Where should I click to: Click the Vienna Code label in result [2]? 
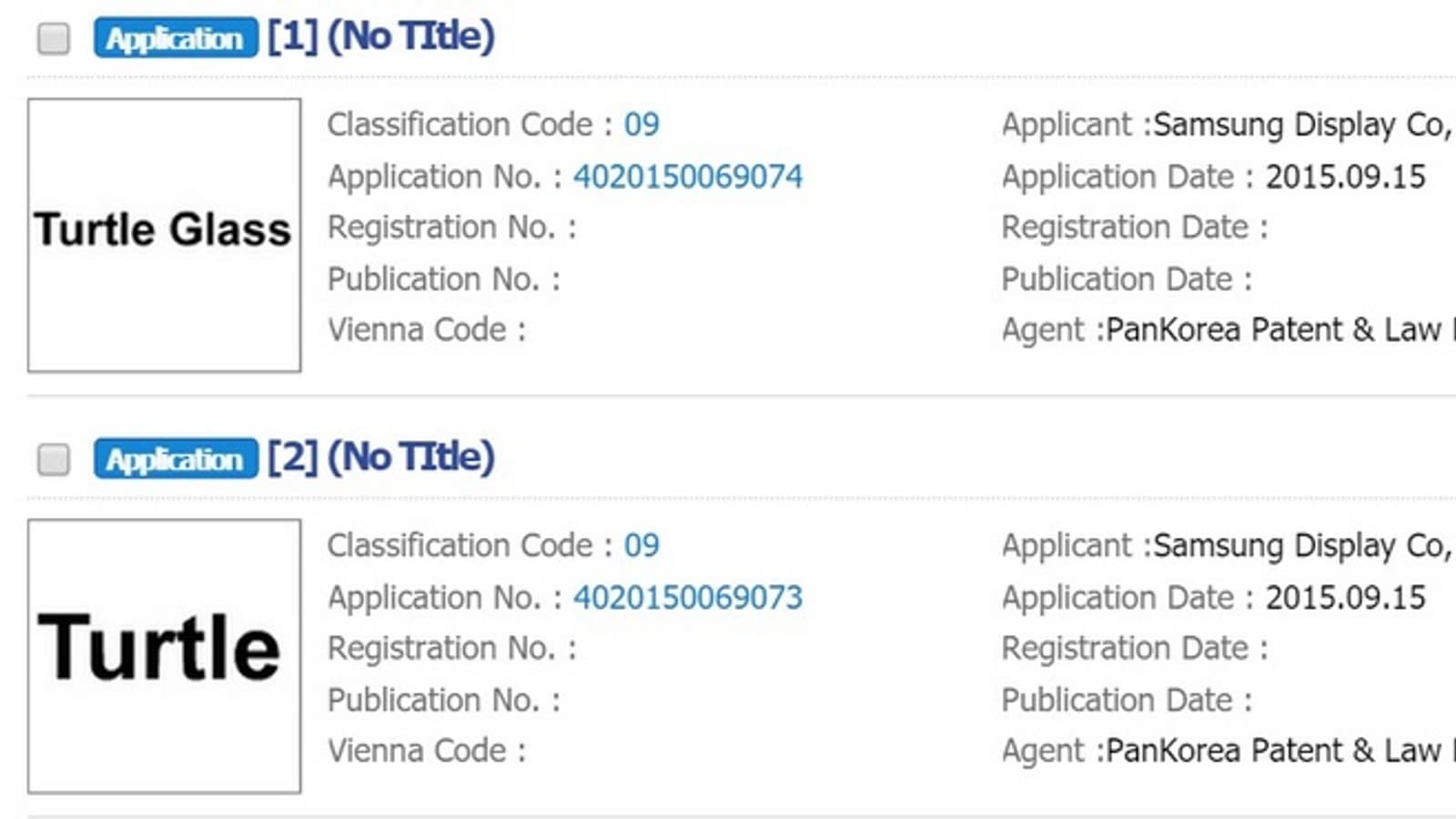[x=418, y=752]
